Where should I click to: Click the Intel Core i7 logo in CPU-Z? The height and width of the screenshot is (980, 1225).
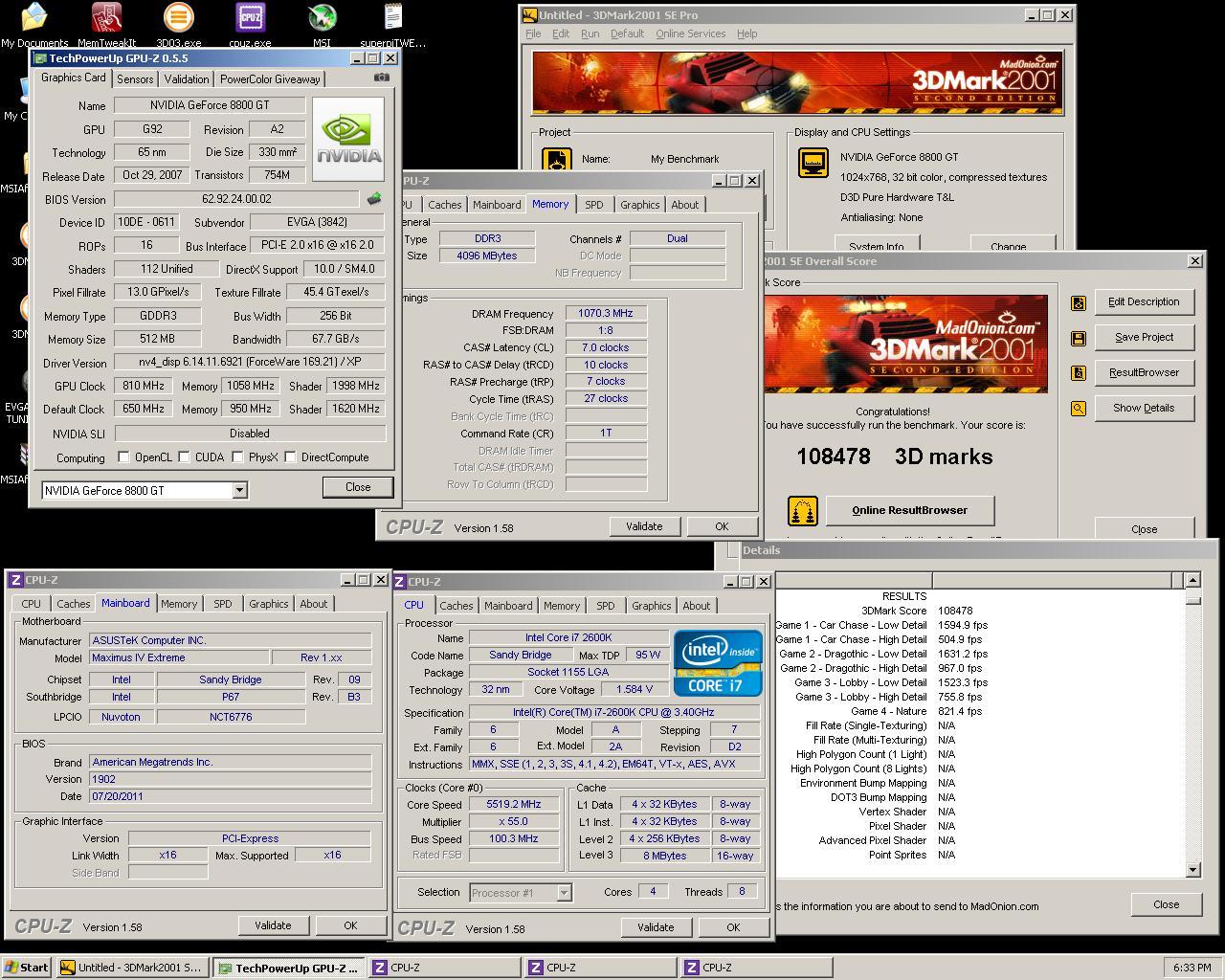(718, 662)
